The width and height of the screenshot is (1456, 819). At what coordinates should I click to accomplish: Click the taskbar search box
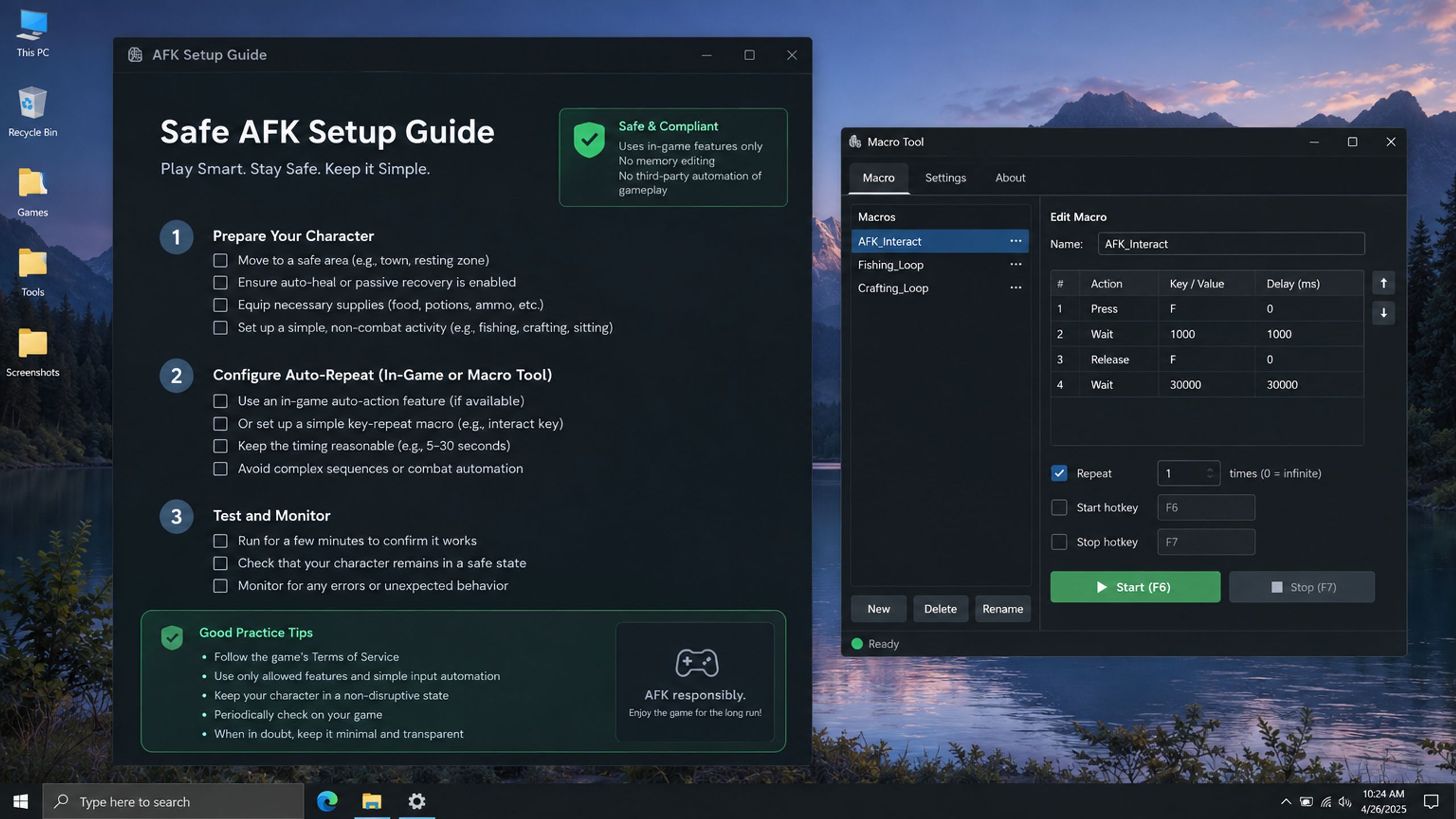click(x=173, y=802)
